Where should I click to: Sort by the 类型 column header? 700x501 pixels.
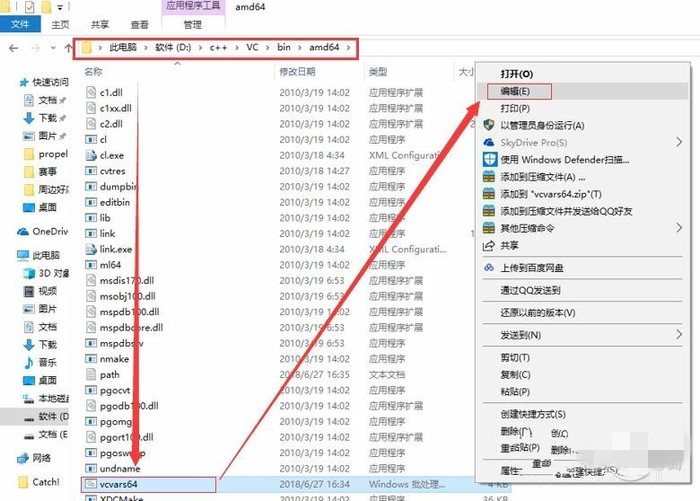[x=378, y=71]
